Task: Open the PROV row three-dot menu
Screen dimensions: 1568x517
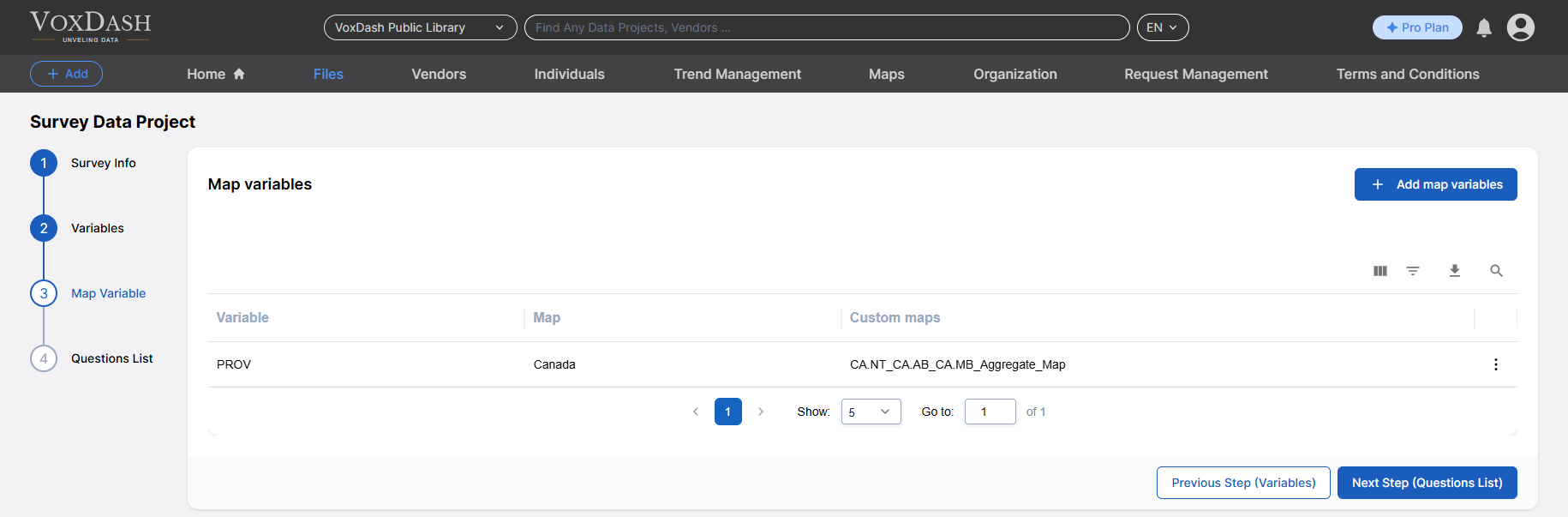Action: pyautogui.click(x=1496, y=364)
